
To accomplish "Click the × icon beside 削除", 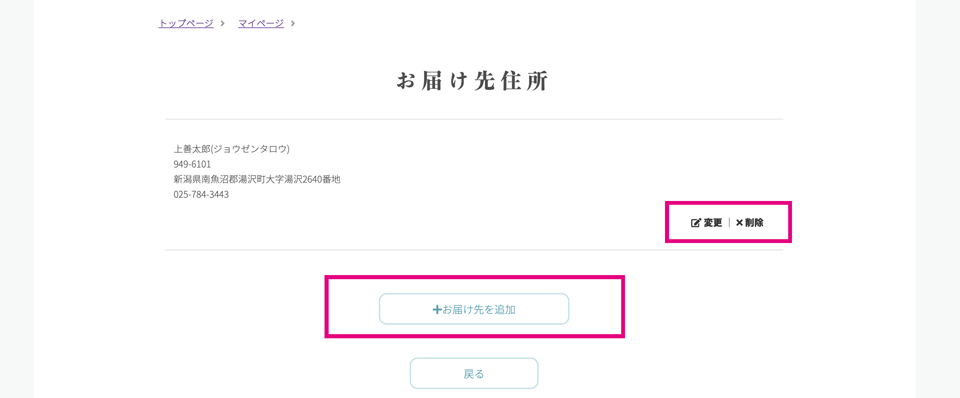I will pos(739,223).
